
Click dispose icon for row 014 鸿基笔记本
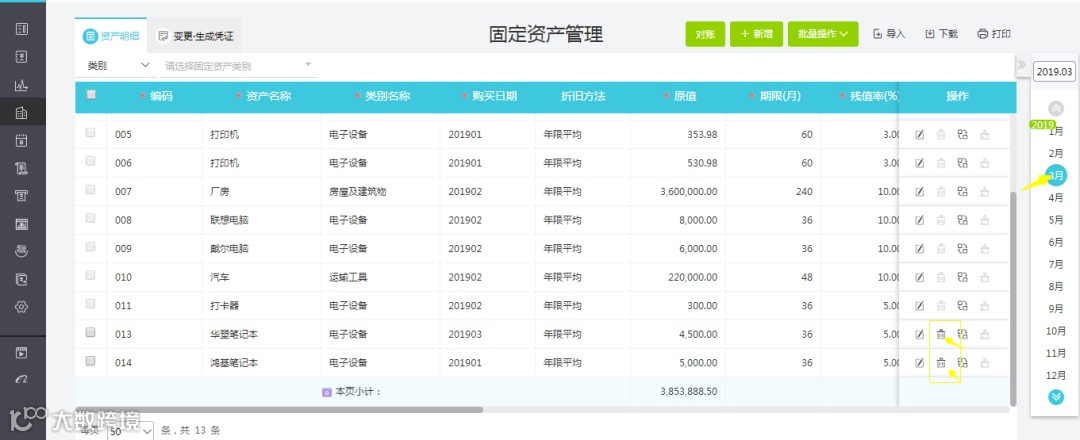tap(985, 362)
